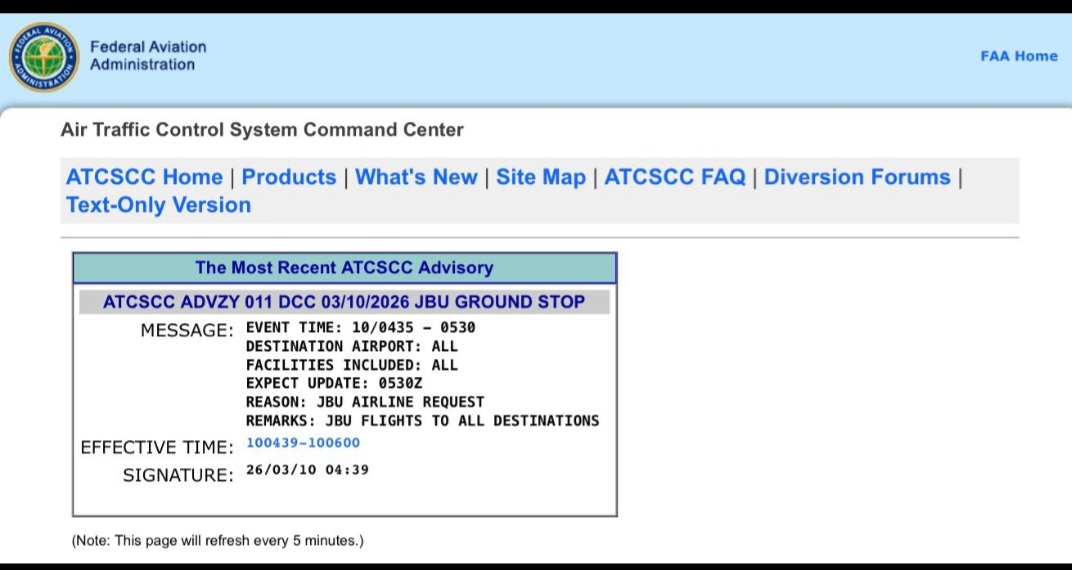The height and width of the screenshot is (570, 1072).
Task: Click the page refresh note text
Action: [218, 541]
